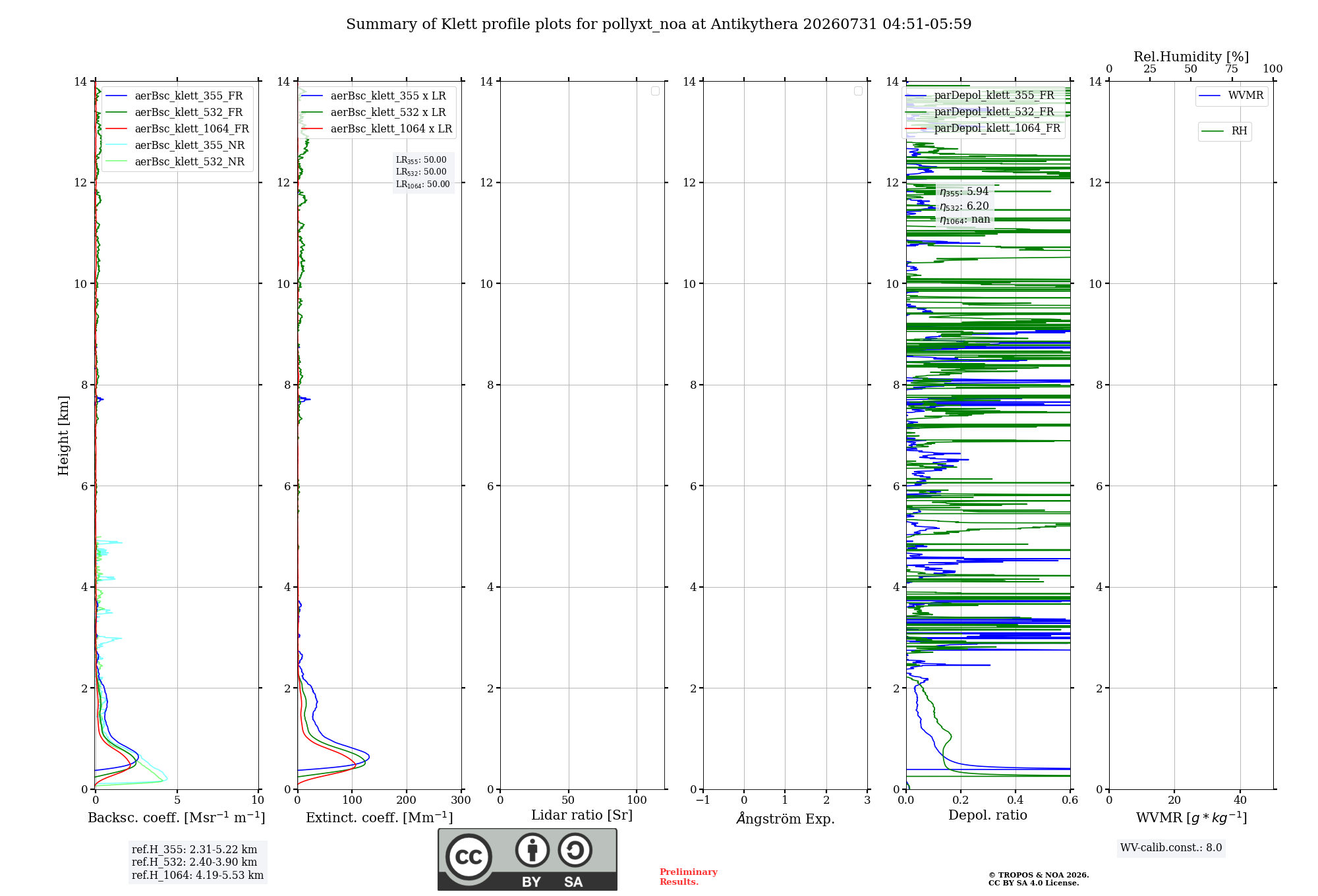This screenshot has height=896, width=1318.
Task: Click the ref.H_355: 2.31-5.22 km text
Action: click(194, 850)
